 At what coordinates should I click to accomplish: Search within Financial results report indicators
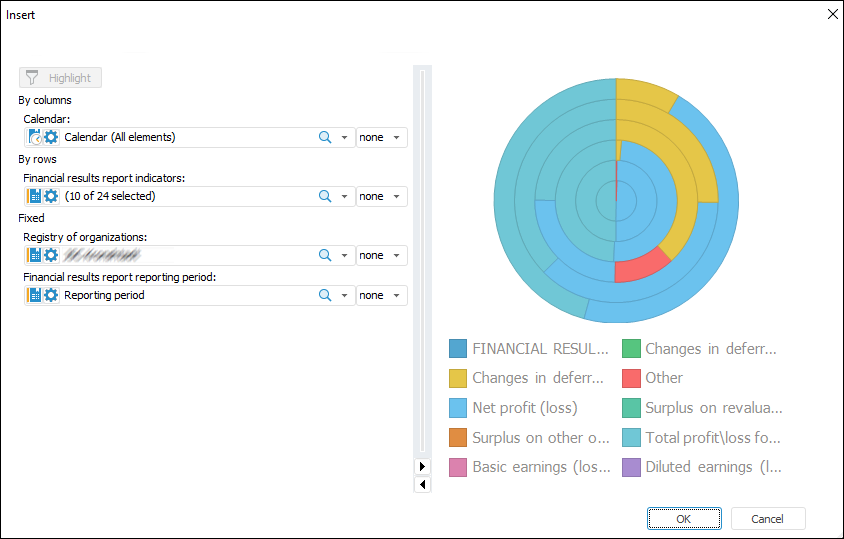pos(325,196)
